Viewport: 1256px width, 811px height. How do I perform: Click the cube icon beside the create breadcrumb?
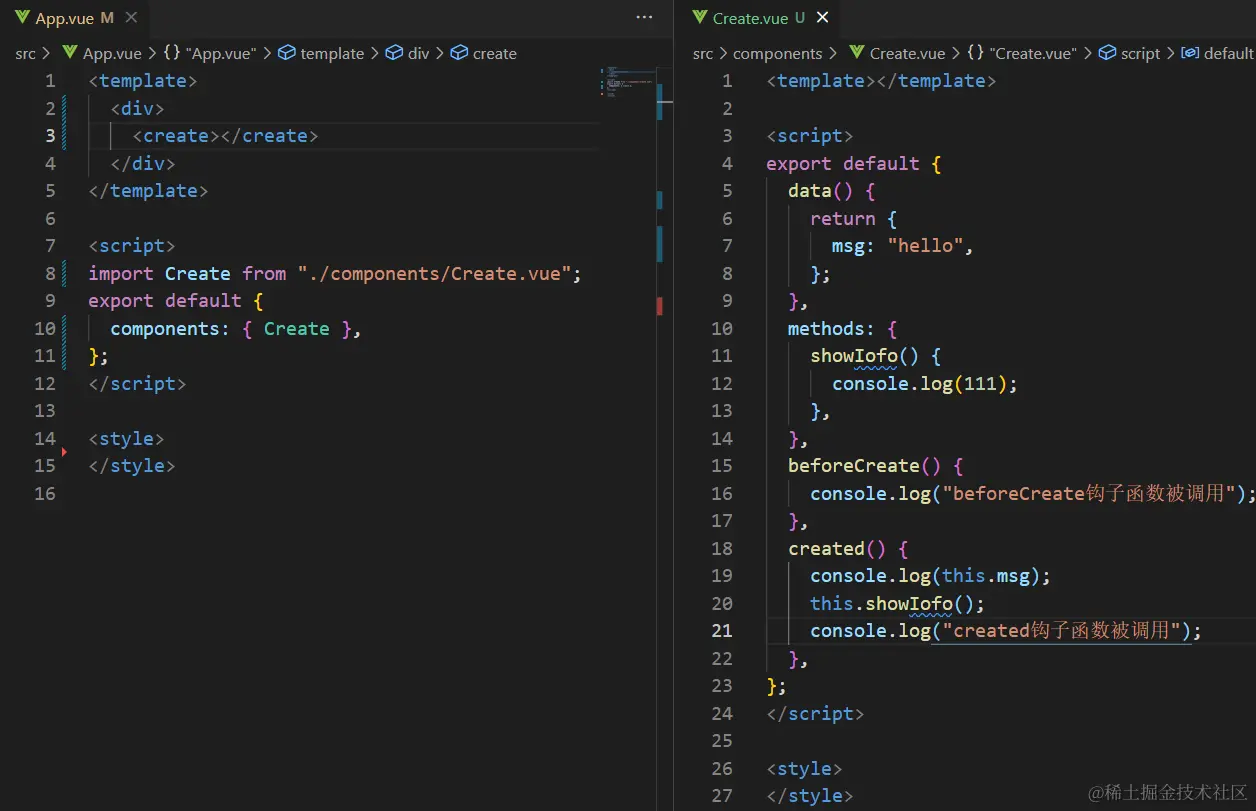point(458,53)
